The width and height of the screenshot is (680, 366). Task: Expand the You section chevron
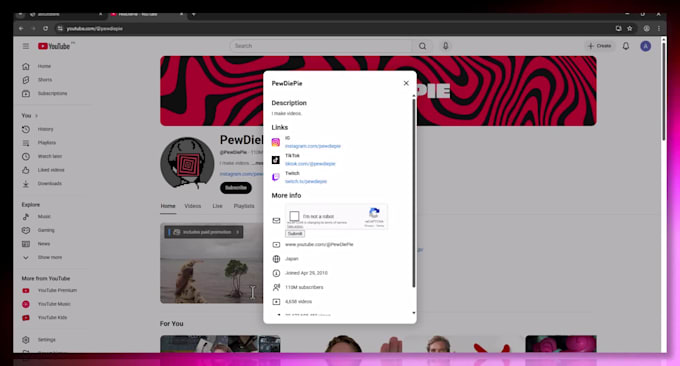tap(36, 116)
